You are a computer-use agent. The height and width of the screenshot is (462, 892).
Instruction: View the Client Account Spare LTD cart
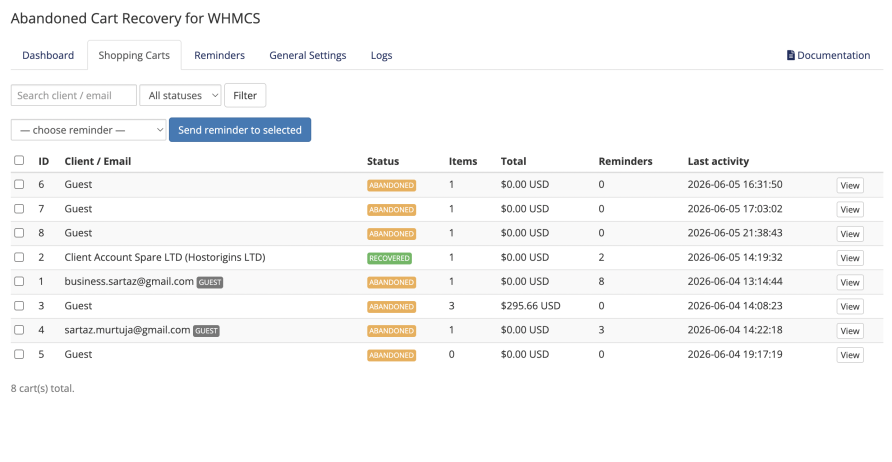tap(850, 258)
